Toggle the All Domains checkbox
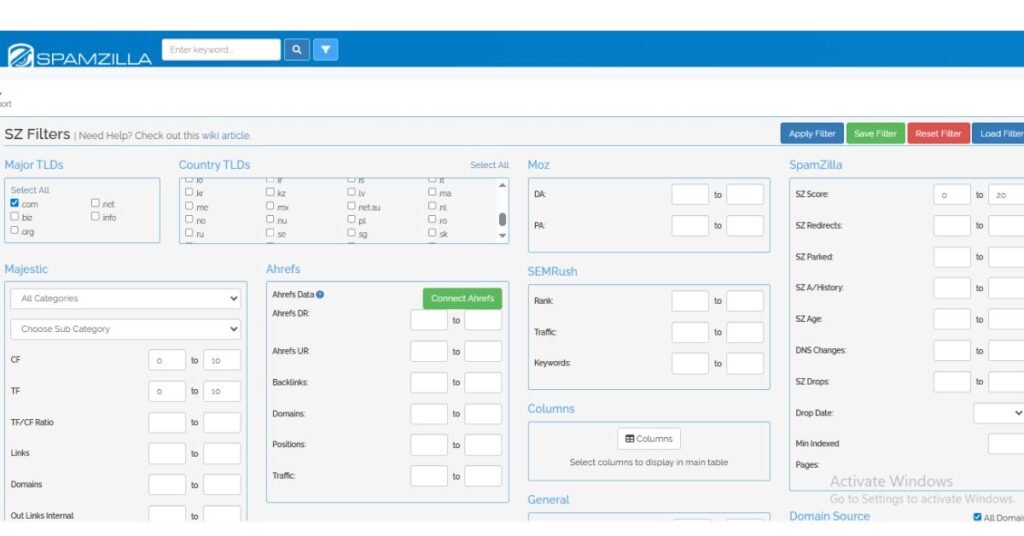The image size is (1024, 536). [x=977, y=517]
